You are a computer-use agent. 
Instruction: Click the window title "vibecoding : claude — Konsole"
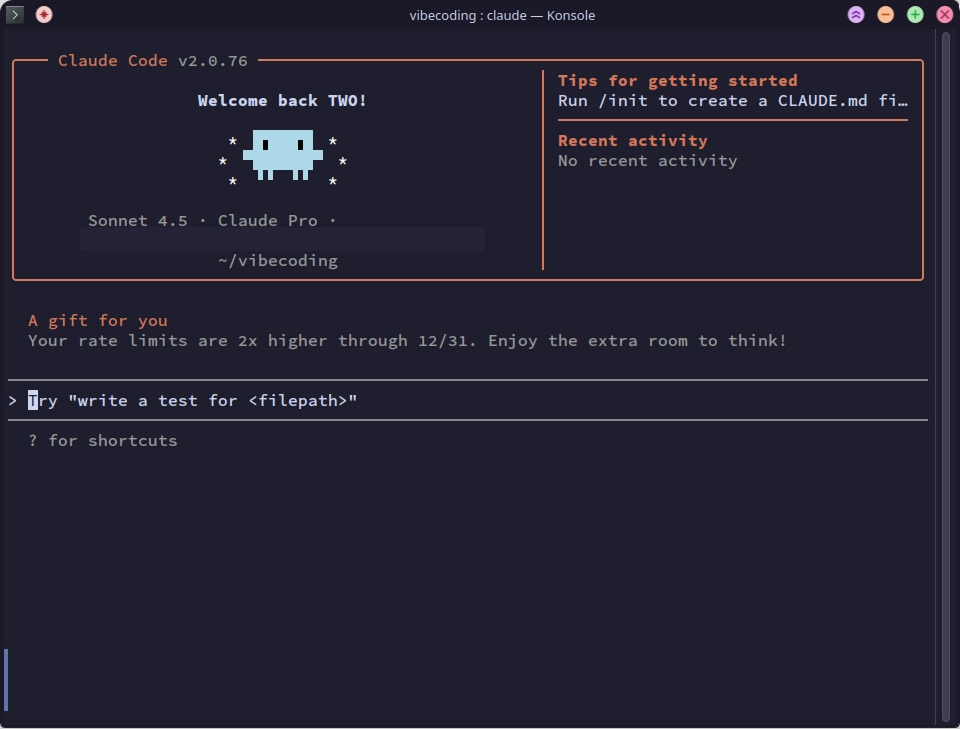pyautogui.click(x=502, y=15)
